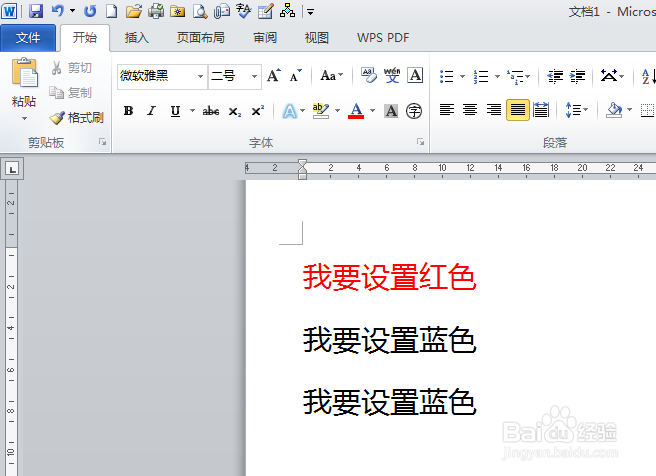
Task: Click the Character Border icon
Action: point(415,76)
